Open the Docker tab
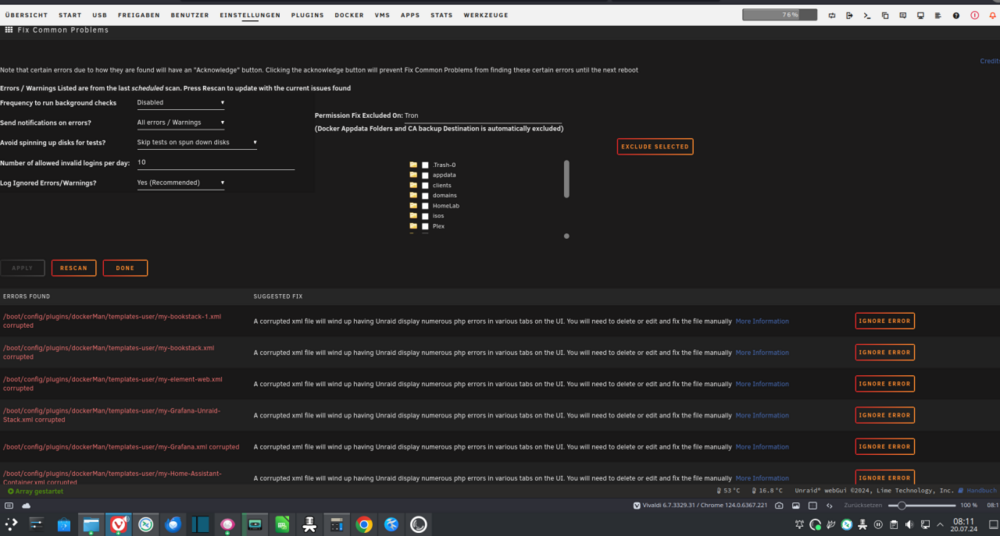Image resolution: width=1000 pixels, height=536 pixels. (349, 15)
